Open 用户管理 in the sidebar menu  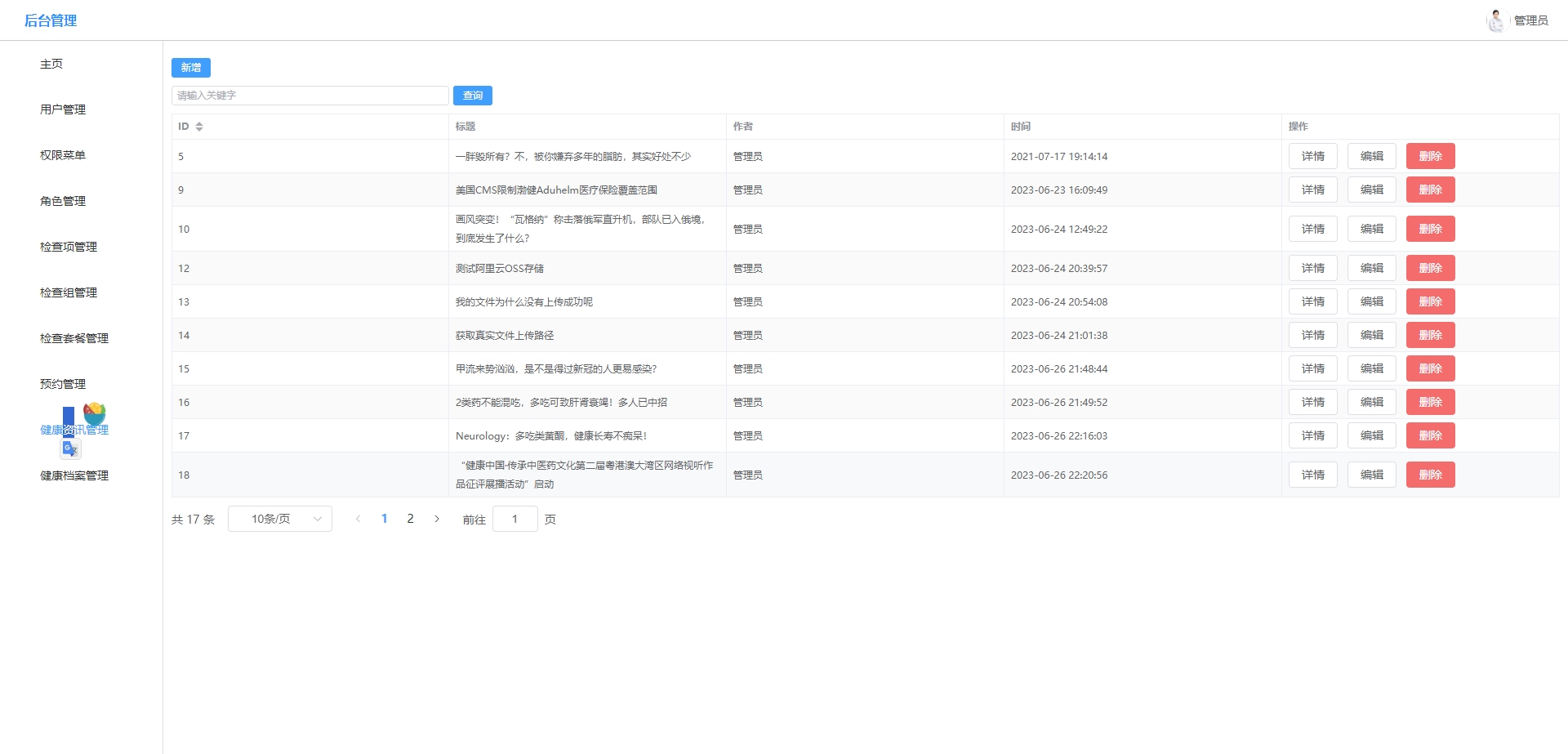tap(63, 109)
